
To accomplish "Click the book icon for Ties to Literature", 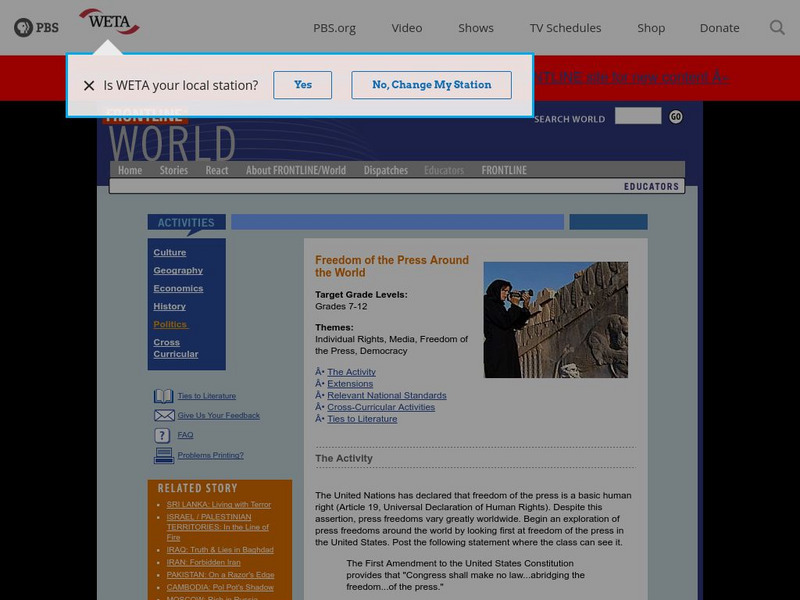I will click(164, 396).
